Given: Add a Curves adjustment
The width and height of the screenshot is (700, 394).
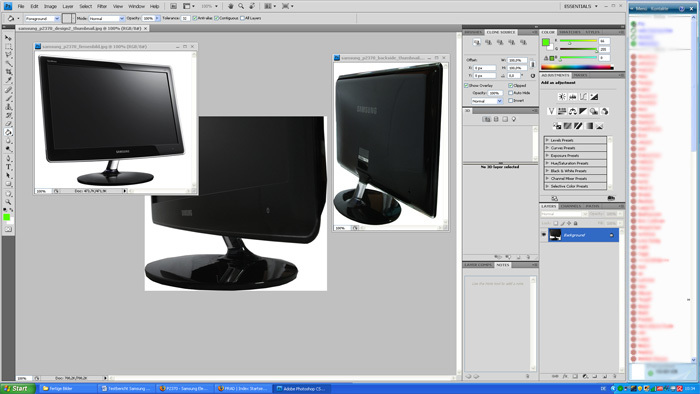Looking at the screenshot, I should coord(583,96).
